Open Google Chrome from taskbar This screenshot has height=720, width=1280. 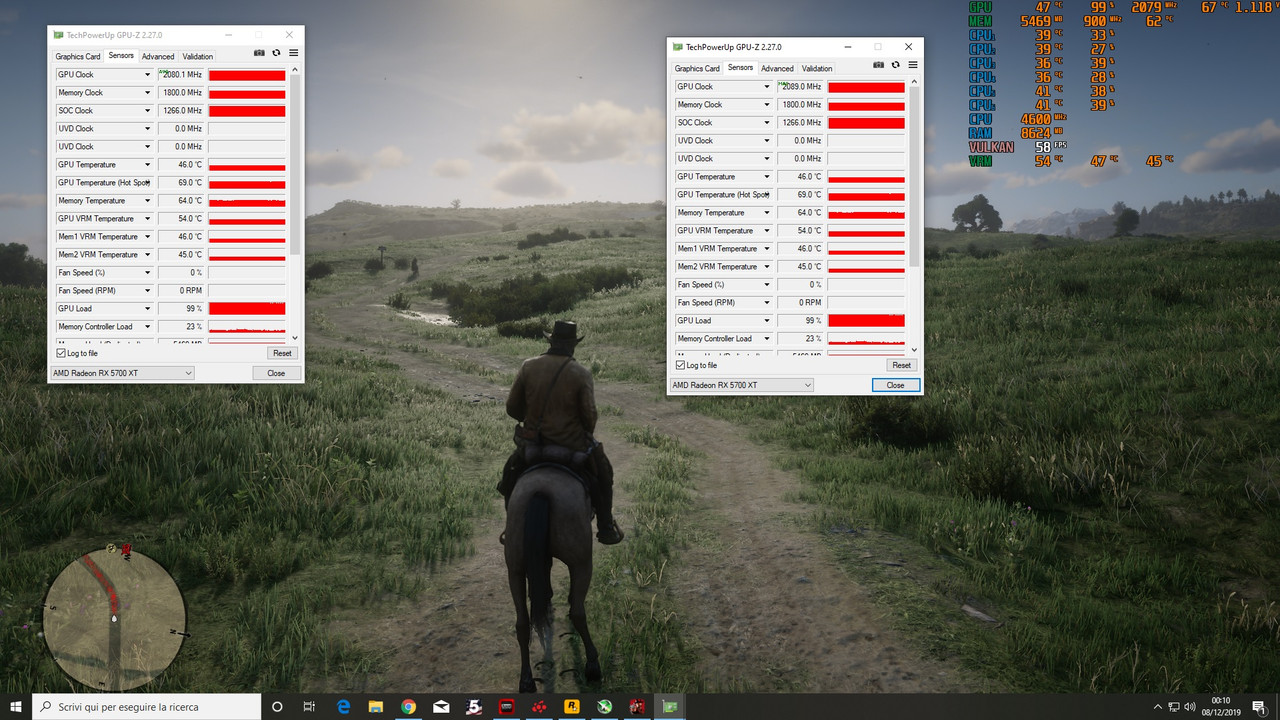(408, 706)
